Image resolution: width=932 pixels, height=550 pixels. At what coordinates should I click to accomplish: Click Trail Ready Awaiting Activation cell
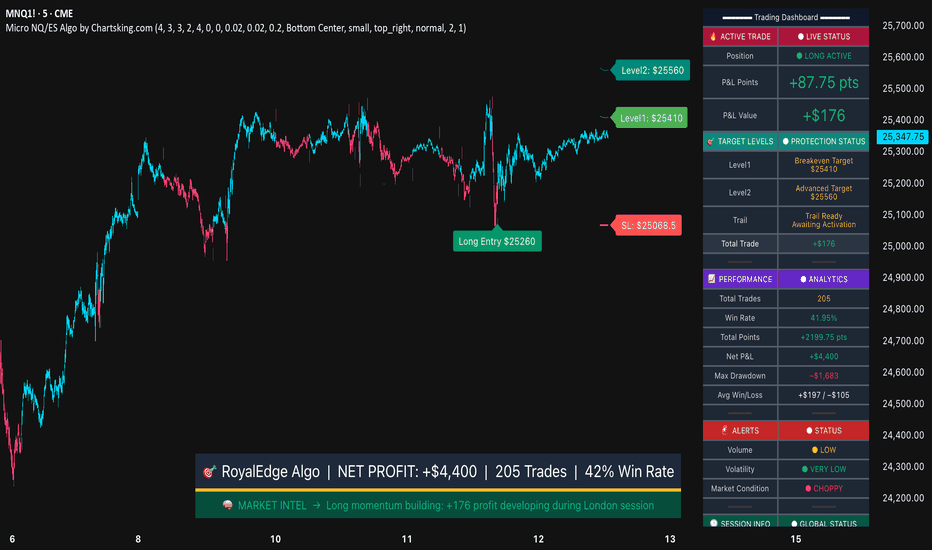(824, 220)
